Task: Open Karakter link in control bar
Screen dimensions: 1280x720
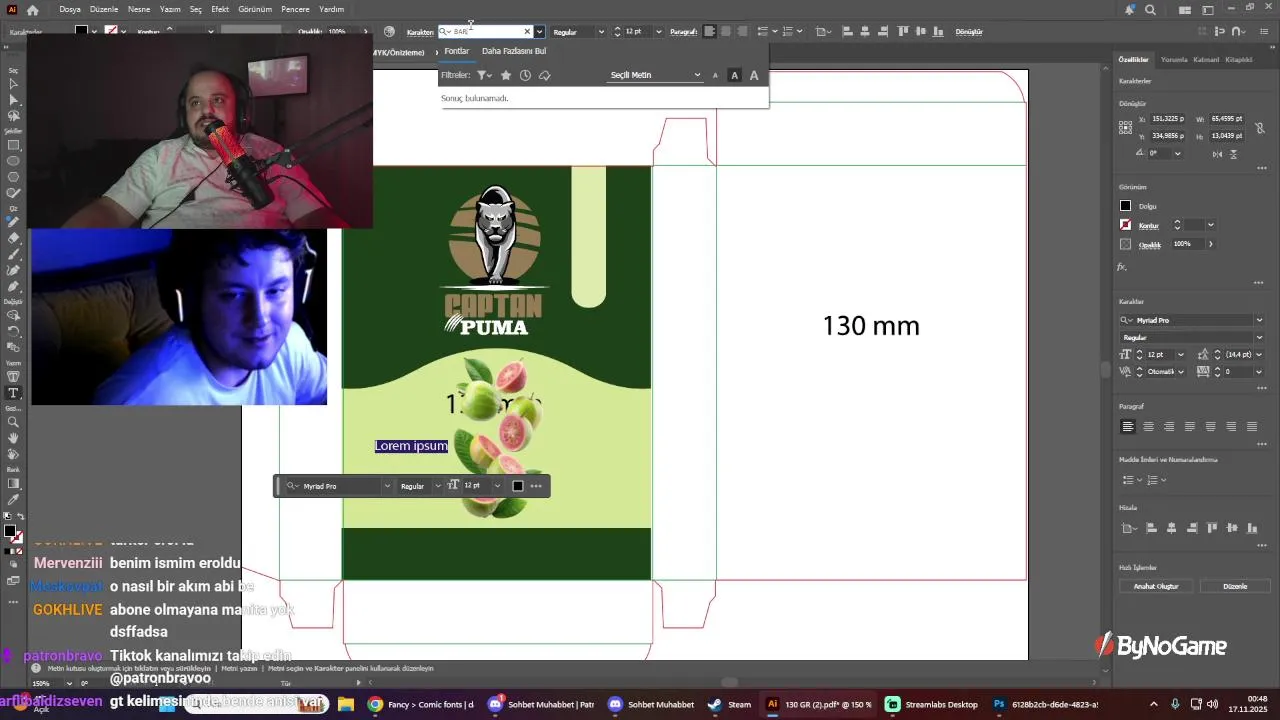Action: click(x=420, y=32)
